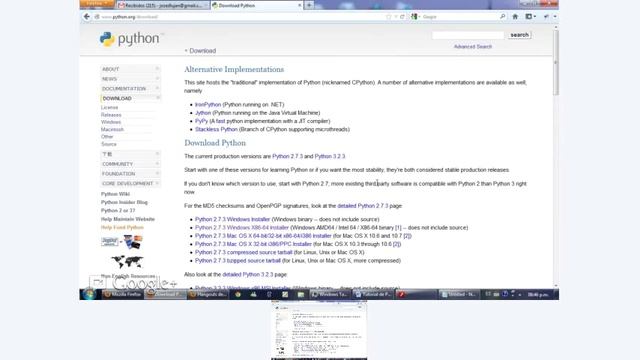Image resolution: width=640 pixels, height=360 pixels.
Task: Open COMMUNITY in the sidebar menu
Action: click(x=130, y=164)
